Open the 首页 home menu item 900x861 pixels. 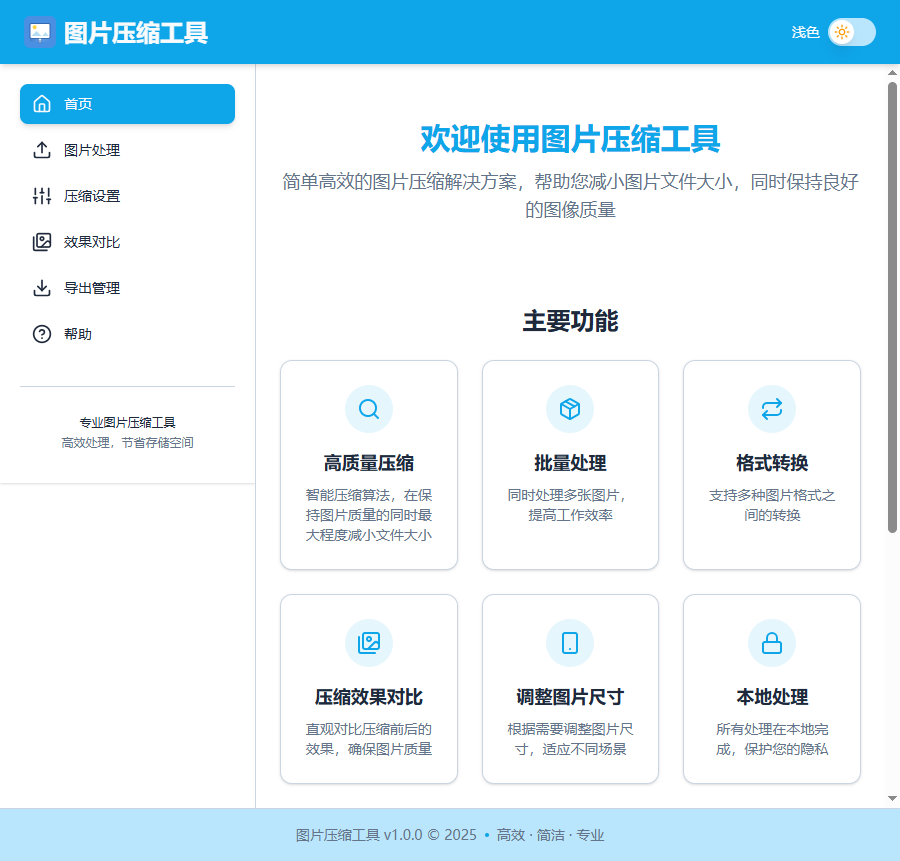127,104
